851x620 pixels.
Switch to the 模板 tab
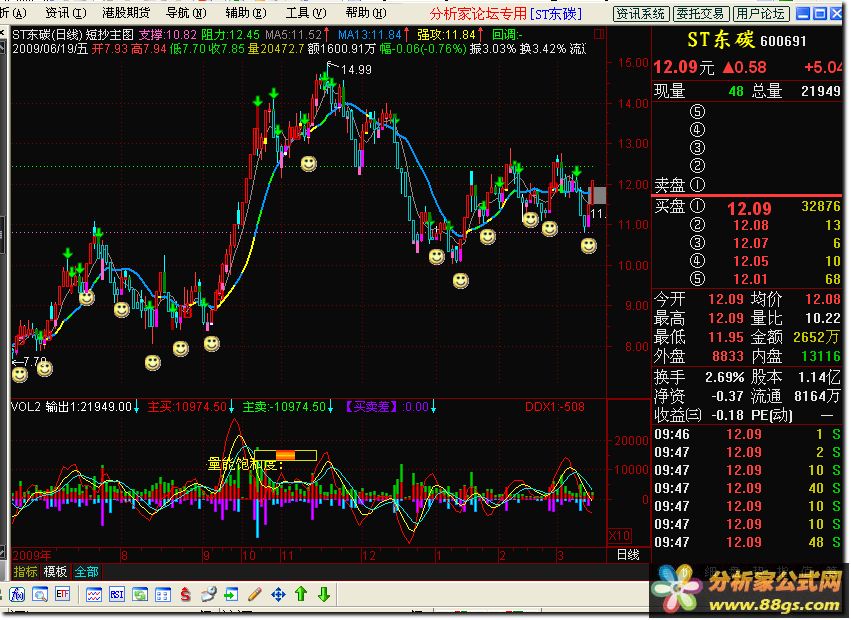(x=55, y=572)
